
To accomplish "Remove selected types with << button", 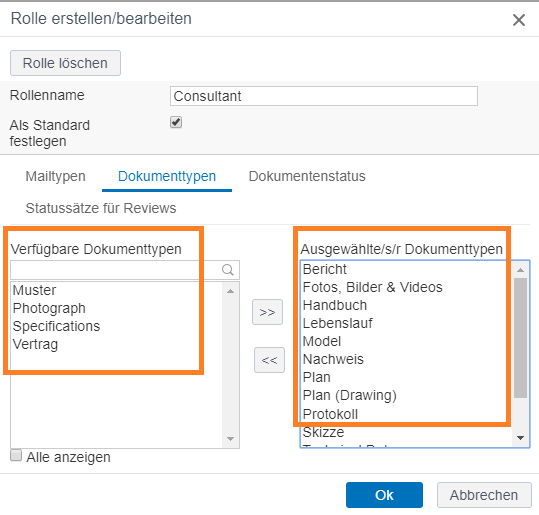I will pos(269,360).
